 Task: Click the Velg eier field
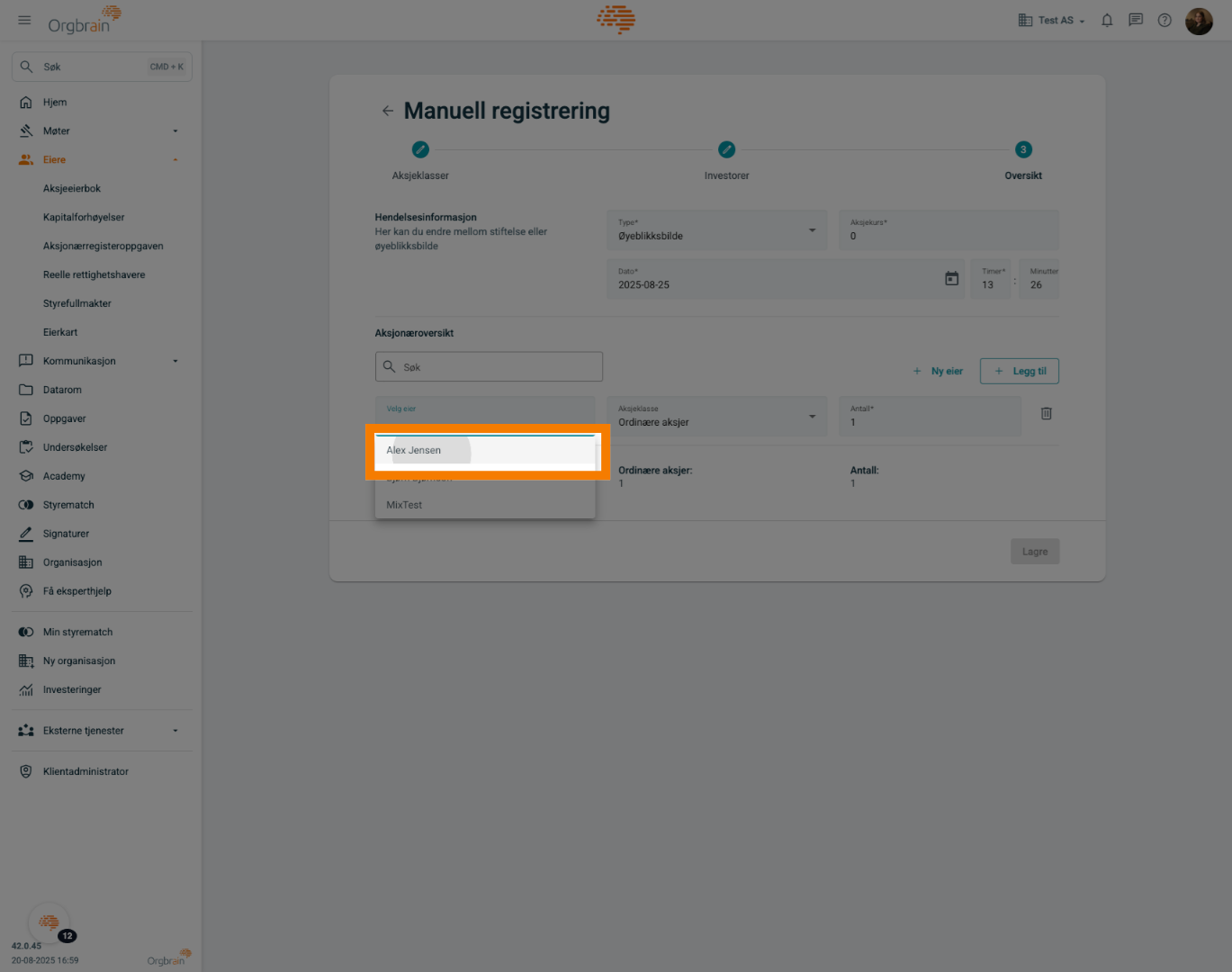(485, 415)
